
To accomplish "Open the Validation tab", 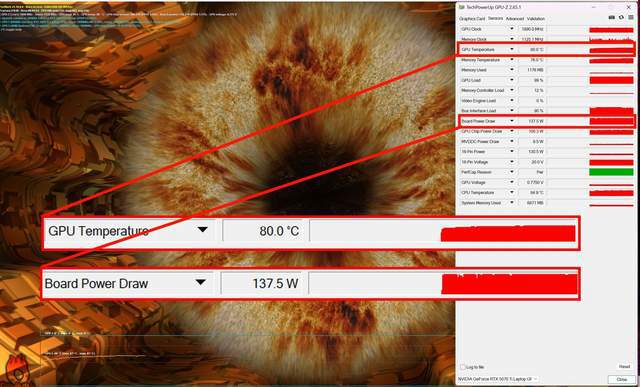I will 536,19.
